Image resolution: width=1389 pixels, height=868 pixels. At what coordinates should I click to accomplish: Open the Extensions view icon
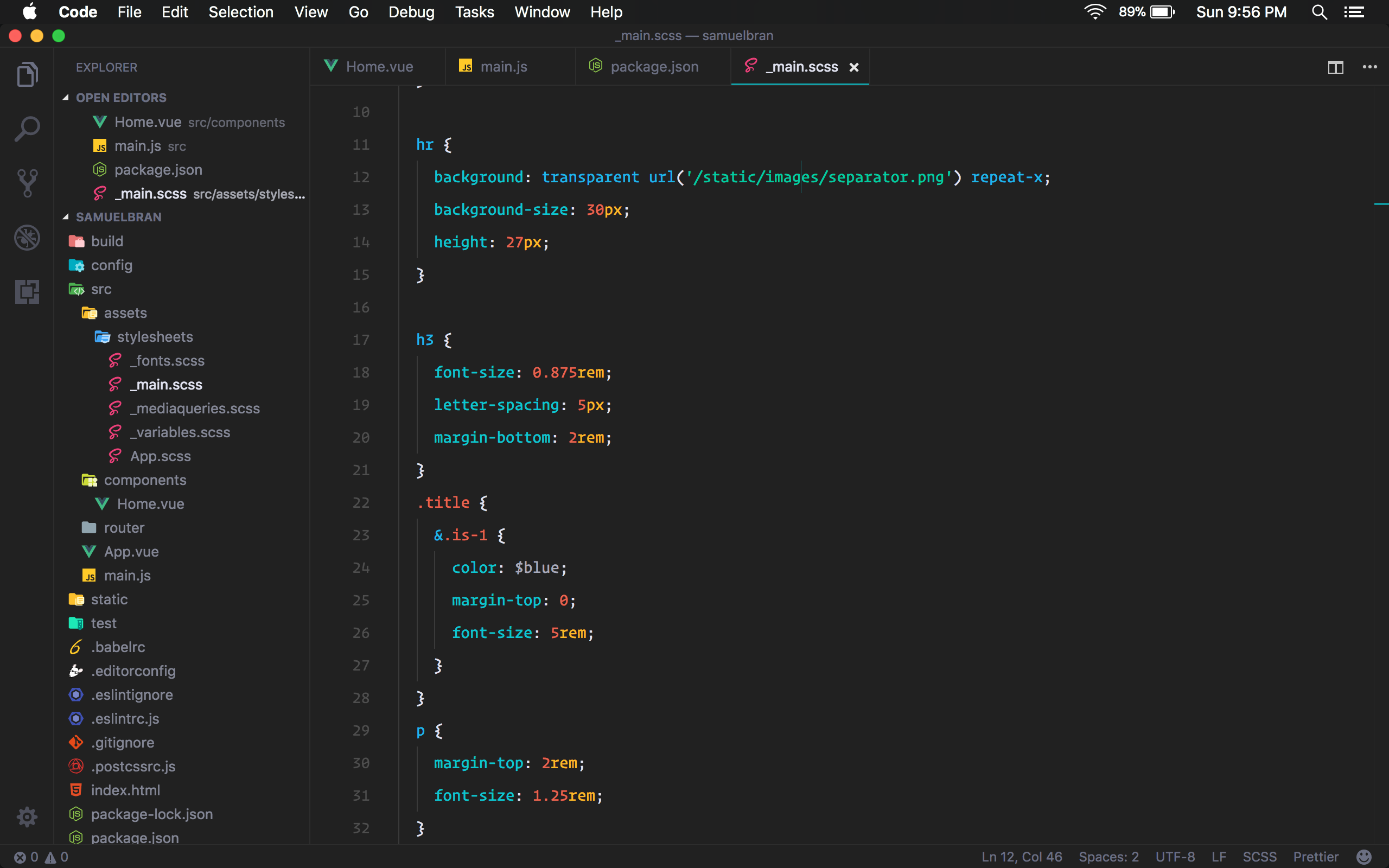pos(27,292)
